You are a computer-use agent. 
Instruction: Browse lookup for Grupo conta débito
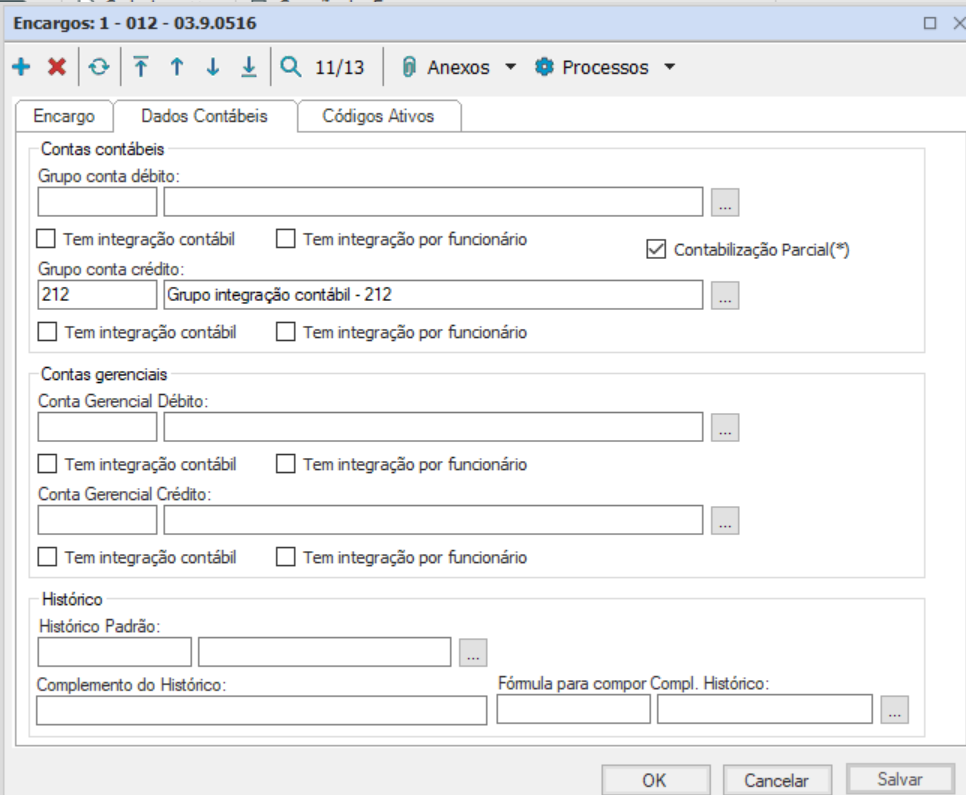pyautogui.click(x=725, y=203)
